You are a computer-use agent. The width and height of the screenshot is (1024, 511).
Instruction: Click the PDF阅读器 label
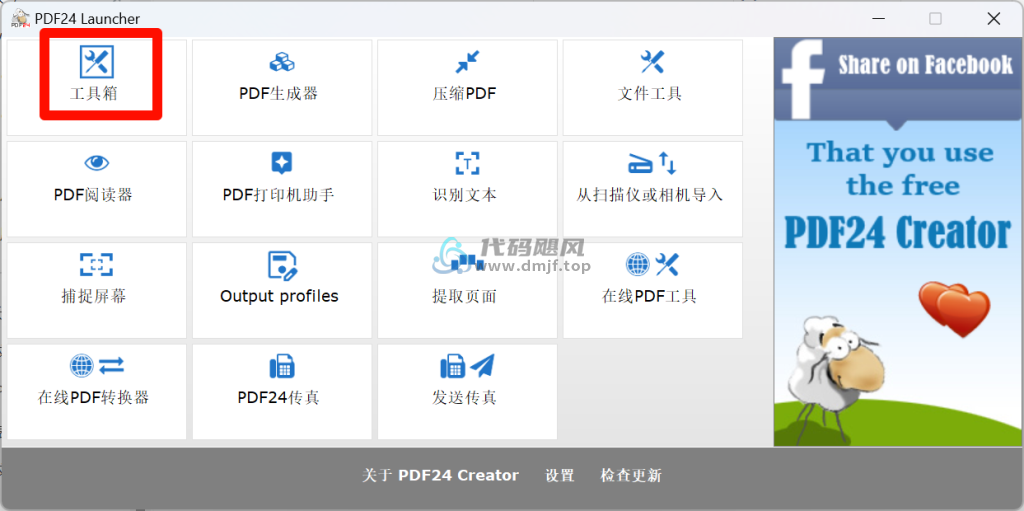[93, 195]
